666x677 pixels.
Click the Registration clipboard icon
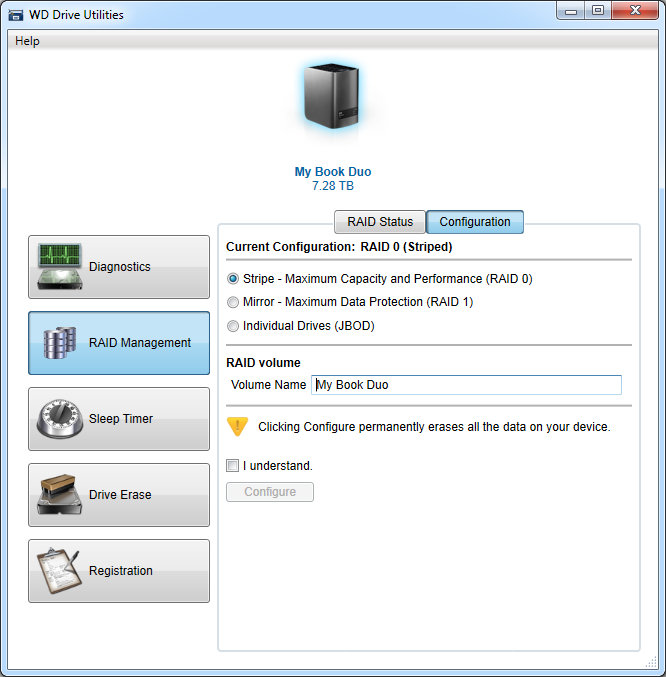tap(60, 570)
